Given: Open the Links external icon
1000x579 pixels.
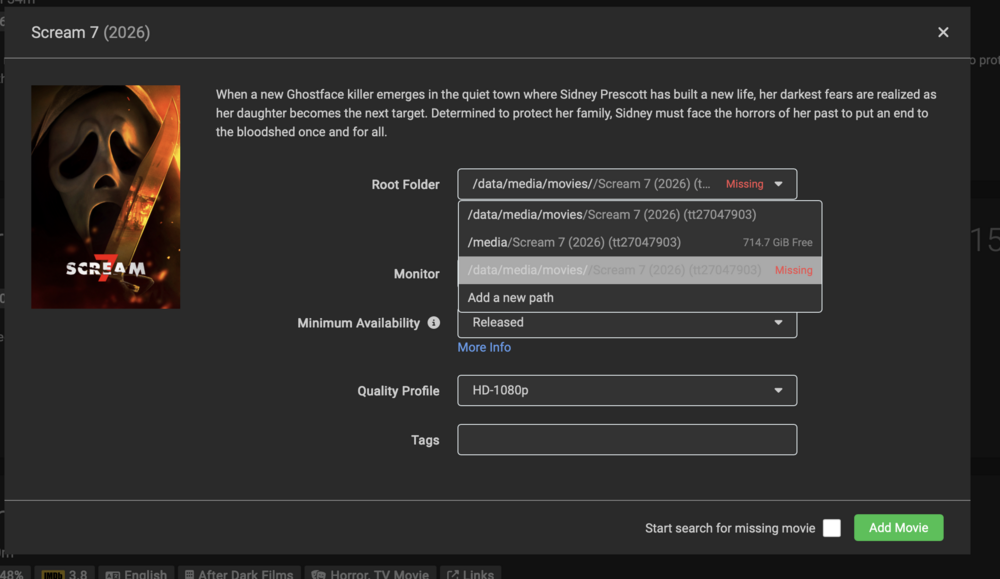Looking at the screenshot, I should pos(453,575).
